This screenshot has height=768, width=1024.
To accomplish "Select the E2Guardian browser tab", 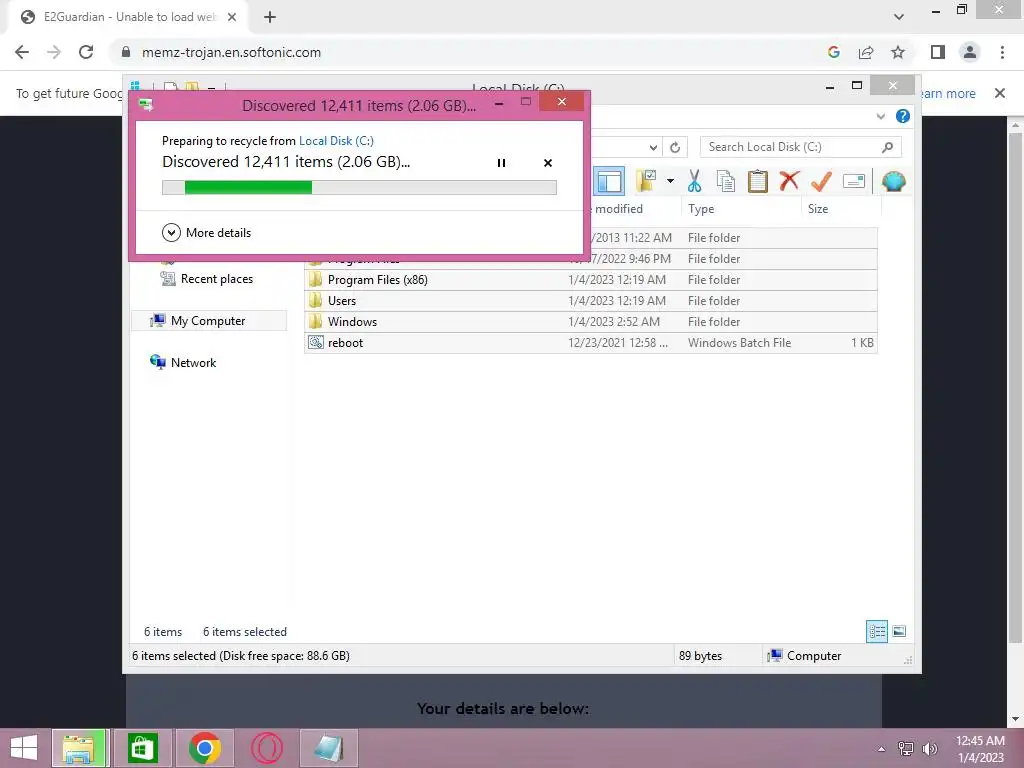I will (x=127, y=18).
